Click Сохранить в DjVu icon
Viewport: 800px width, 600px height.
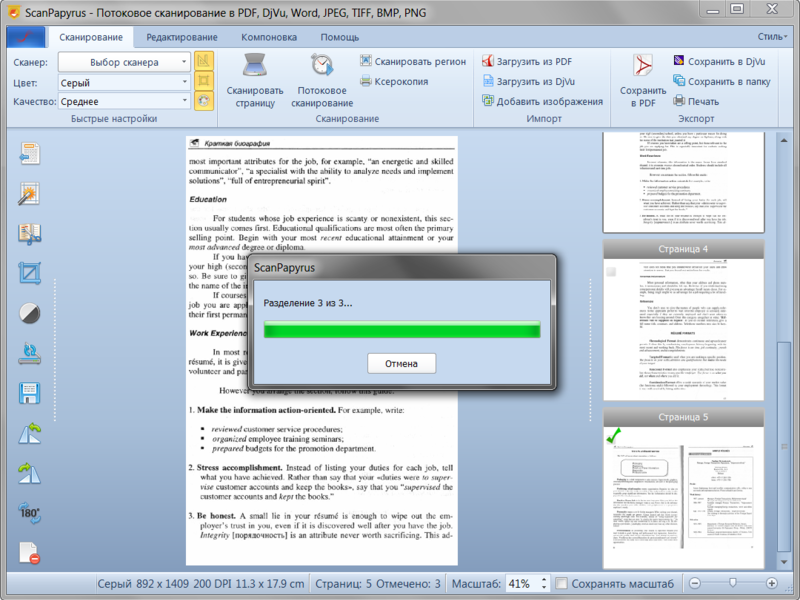(679, 61)
